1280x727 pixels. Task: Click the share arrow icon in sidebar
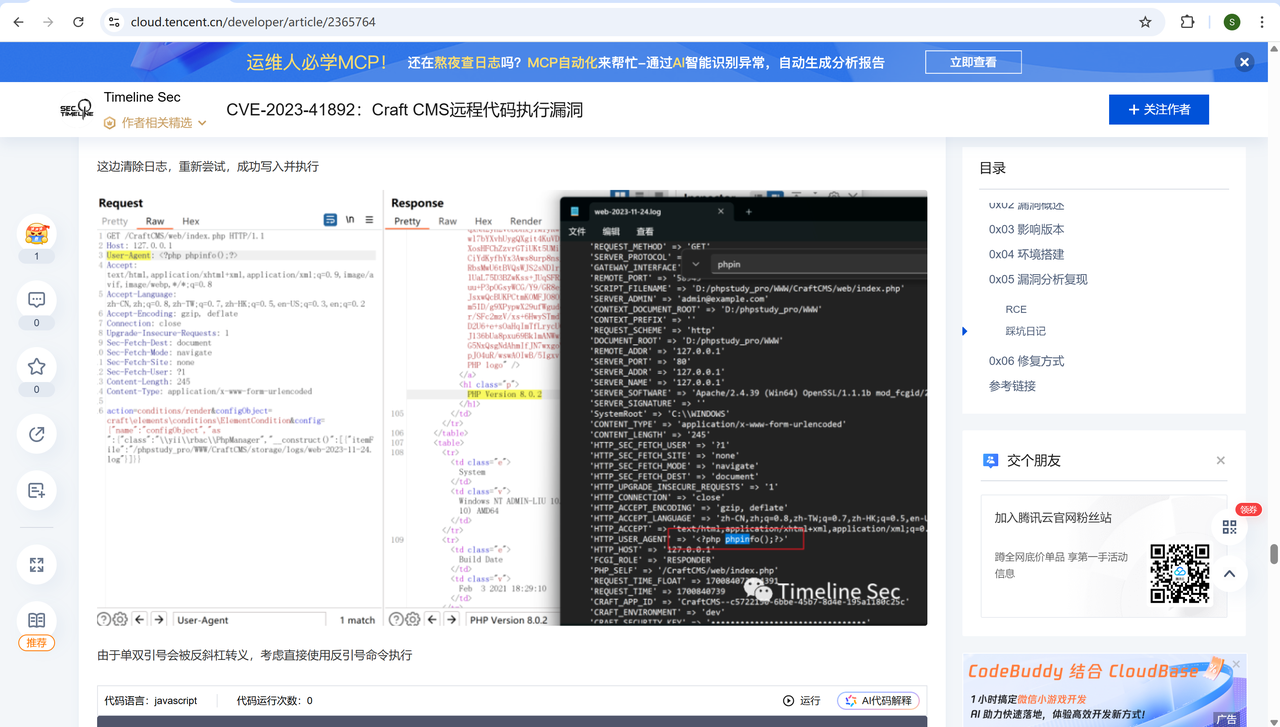(x=37, y=434)
